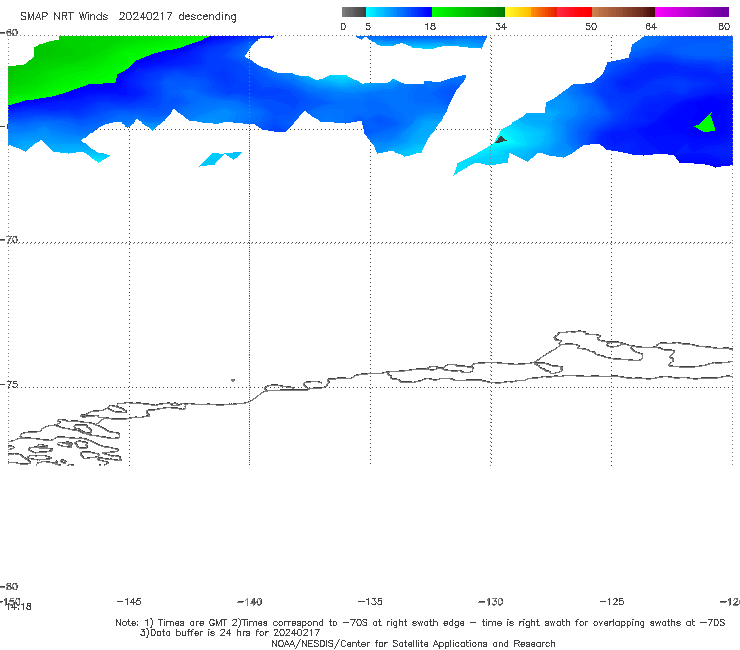Click the note line about Times are GMT

(420, 623)
